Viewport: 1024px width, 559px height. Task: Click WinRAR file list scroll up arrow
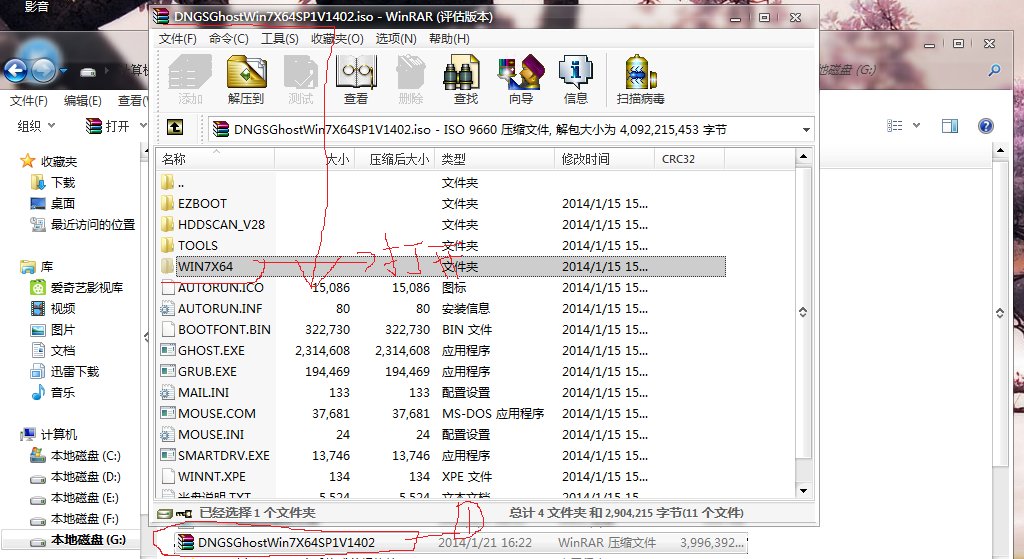[x=803, y=156]
